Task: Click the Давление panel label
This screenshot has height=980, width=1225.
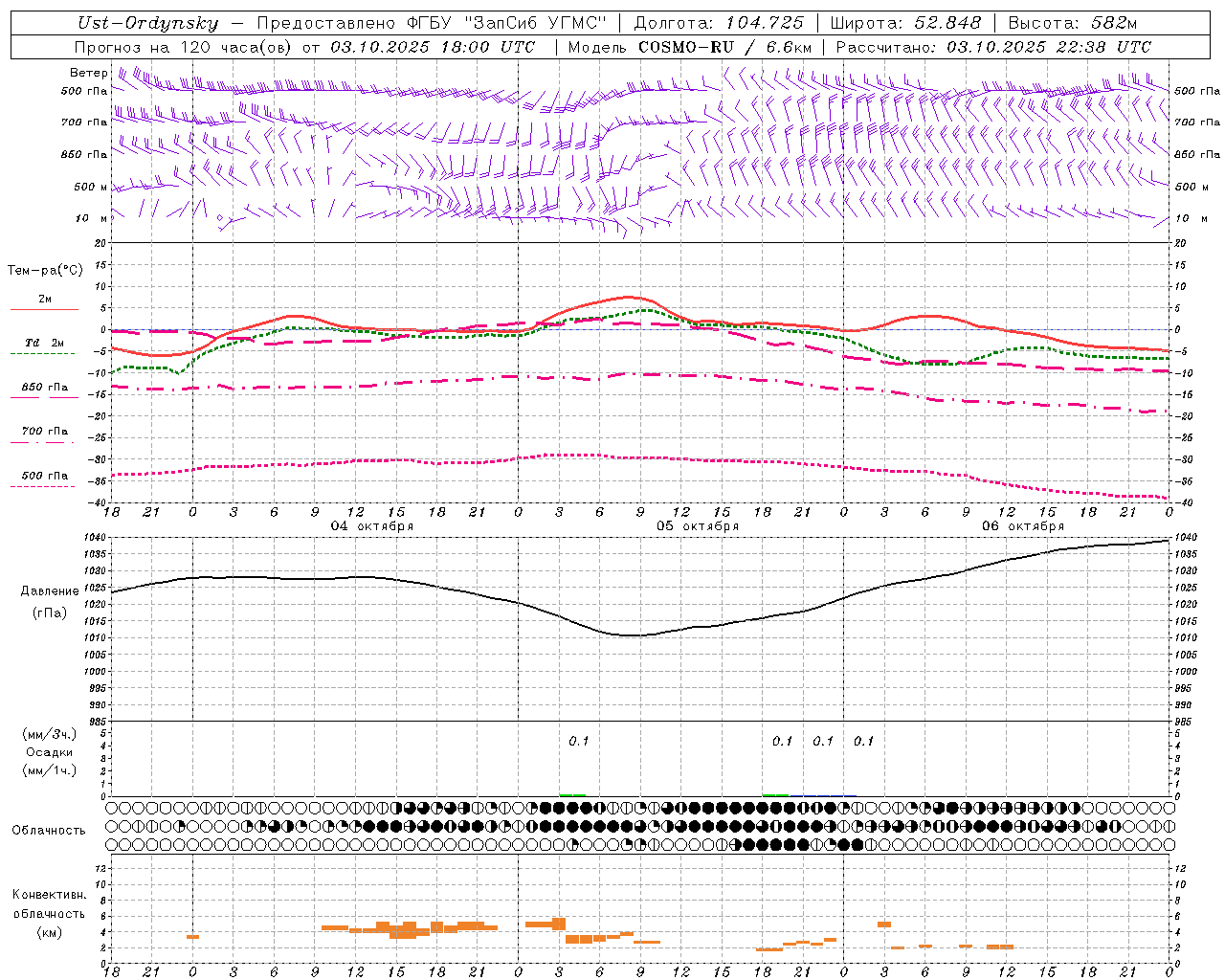Action: coord(50,591)
